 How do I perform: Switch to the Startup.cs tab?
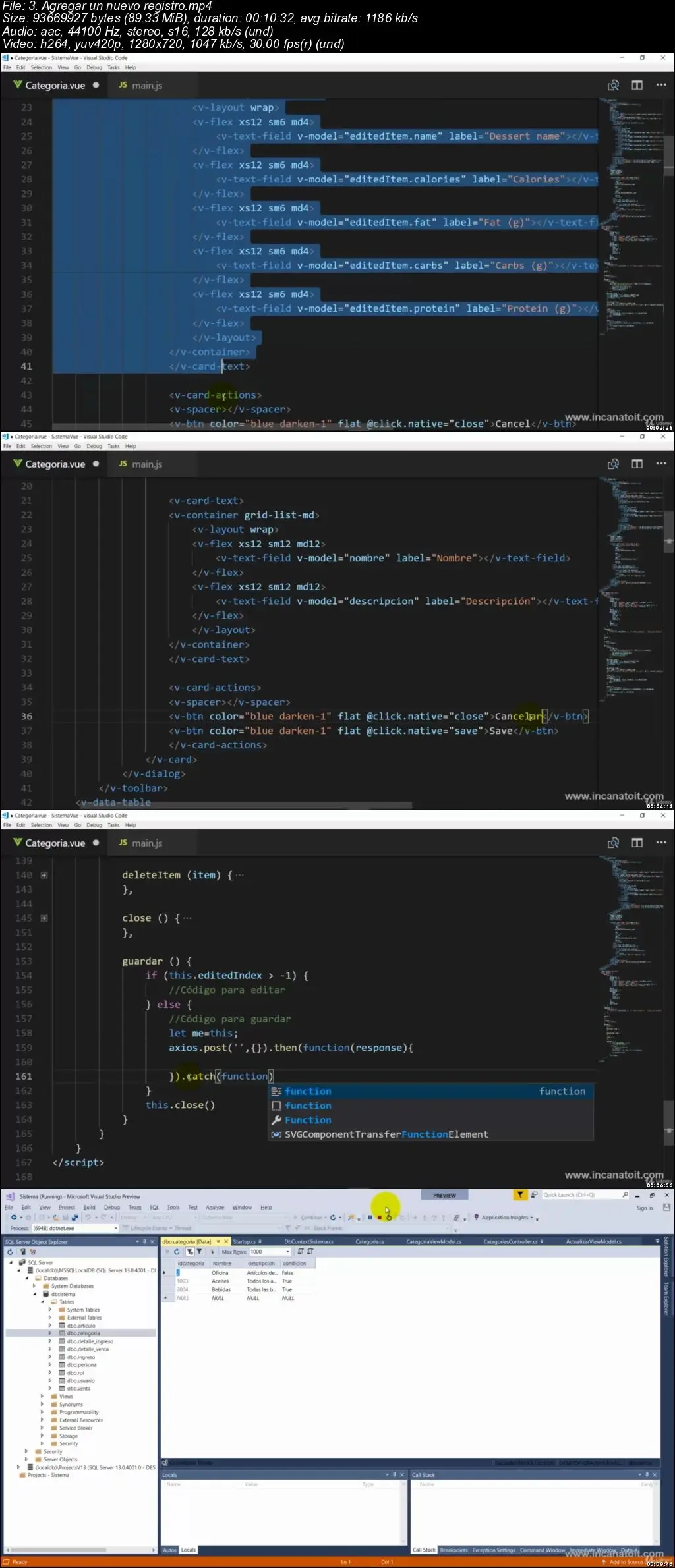(244, 1242)
